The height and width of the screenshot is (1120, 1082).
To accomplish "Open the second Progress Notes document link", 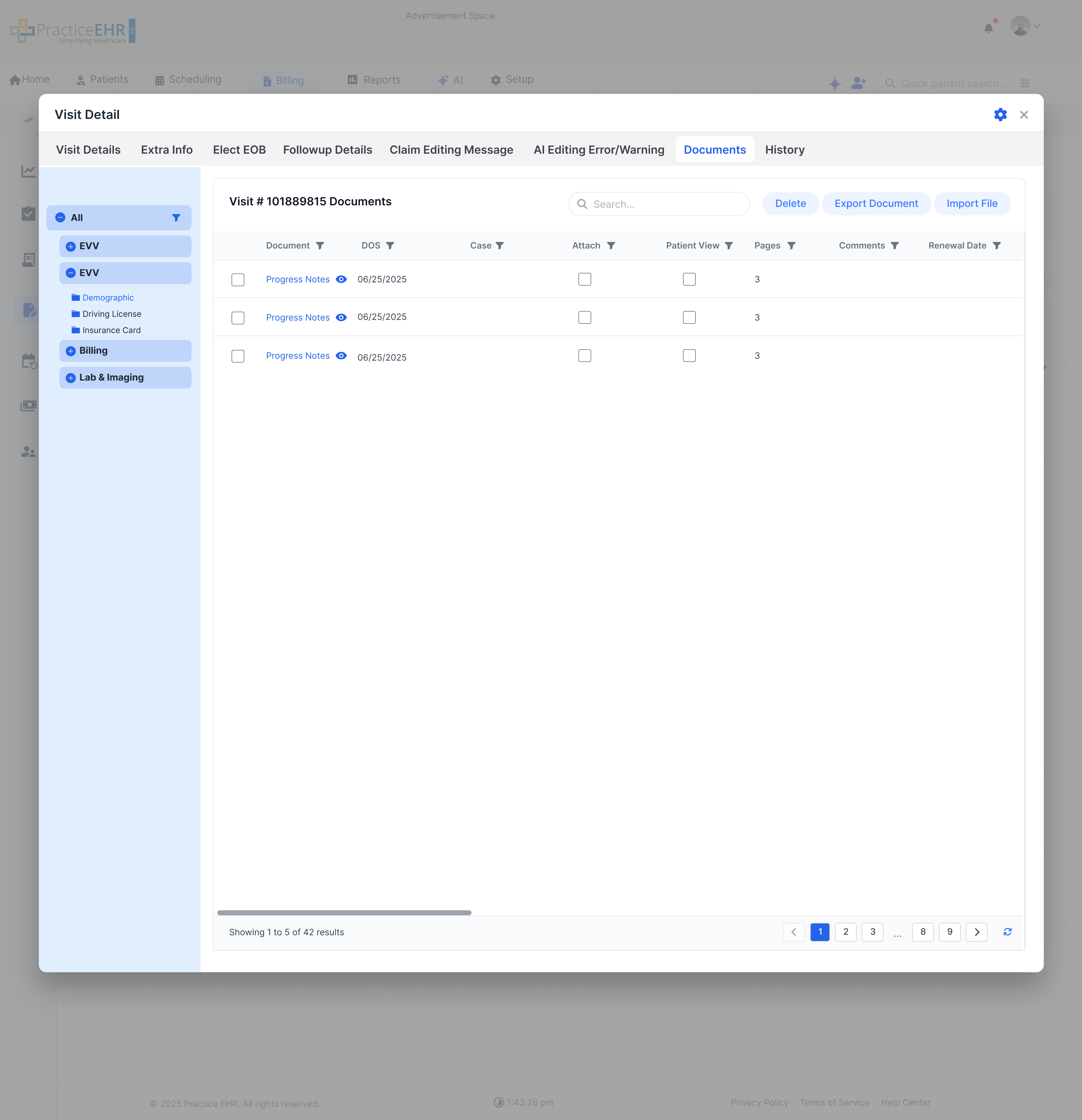I will 297,317.
